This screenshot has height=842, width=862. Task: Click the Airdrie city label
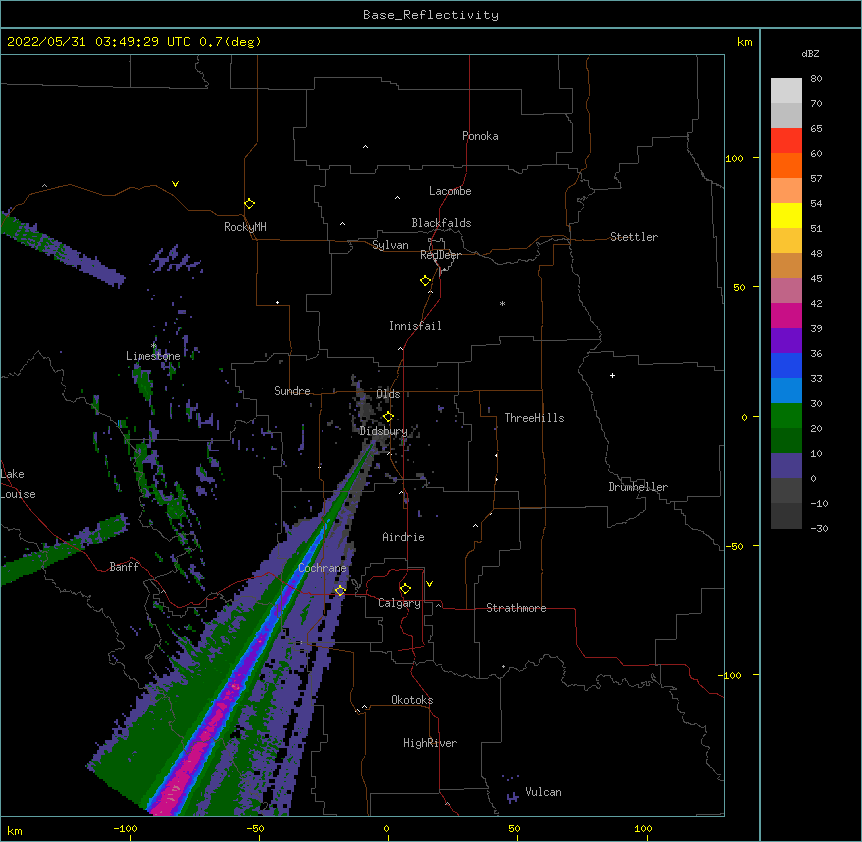click(x=404, y=537)
